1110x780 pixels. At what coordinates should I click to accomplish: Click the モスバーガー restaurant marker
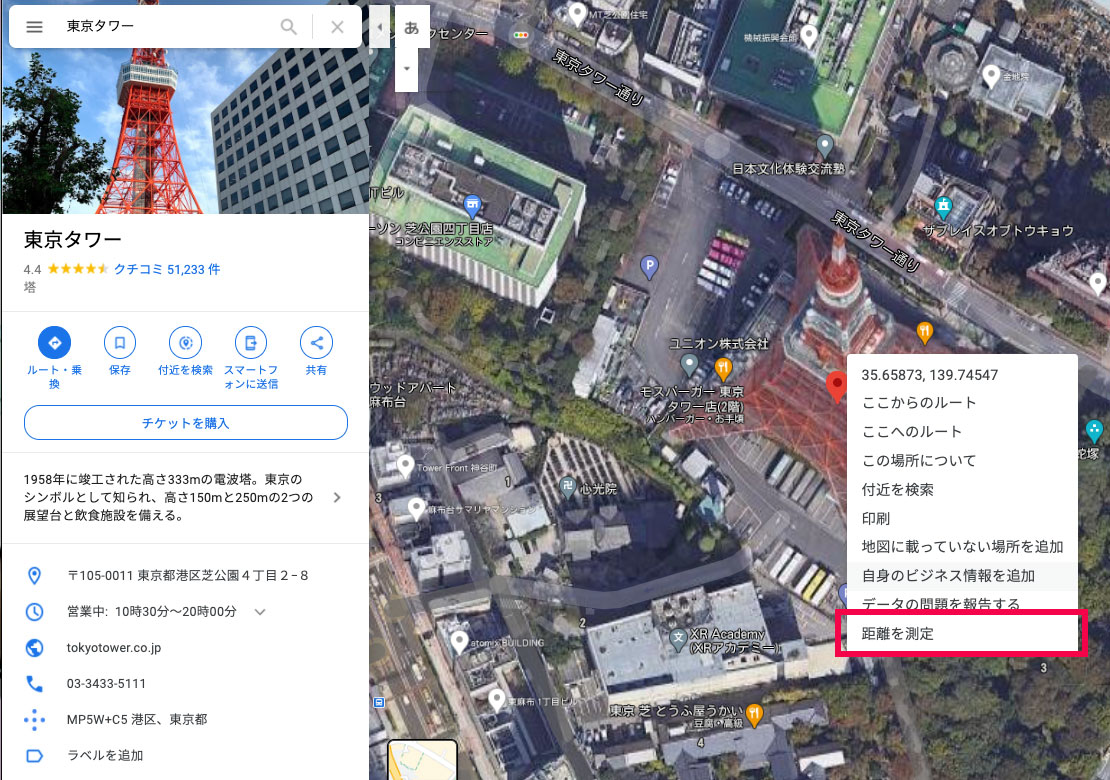click(x=723, y=368)
